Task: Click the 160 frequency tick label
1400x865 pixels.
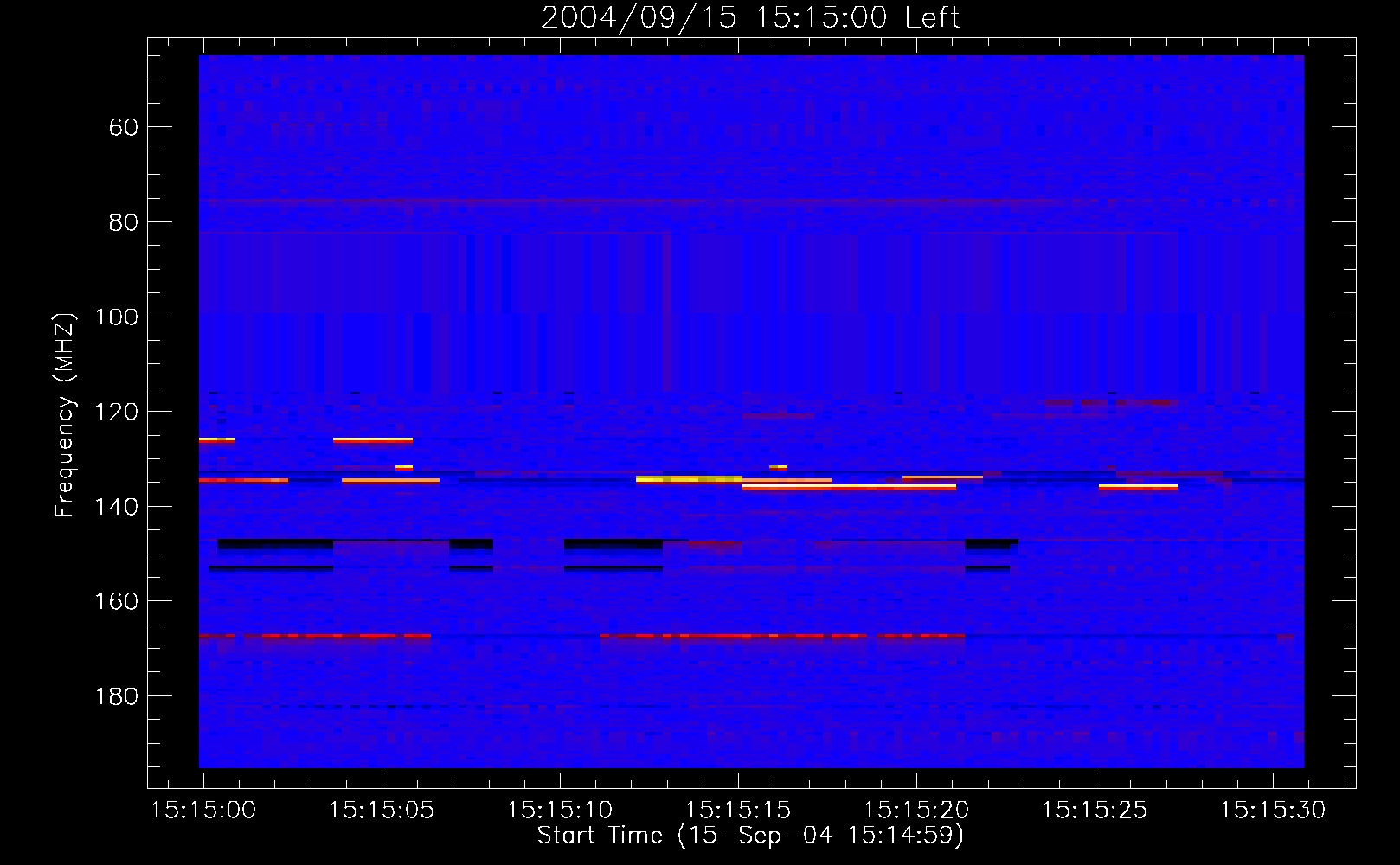Action: pos(116,601)
